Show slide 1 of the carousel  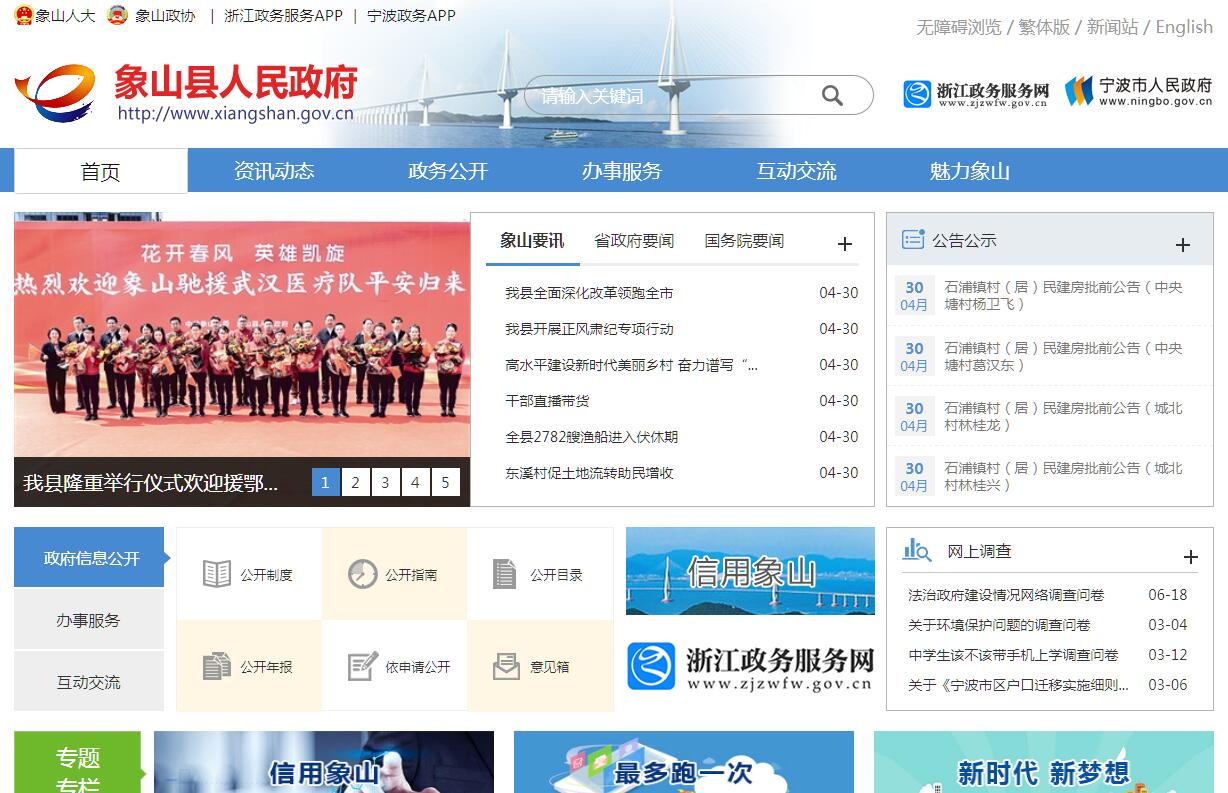point(326,482)
